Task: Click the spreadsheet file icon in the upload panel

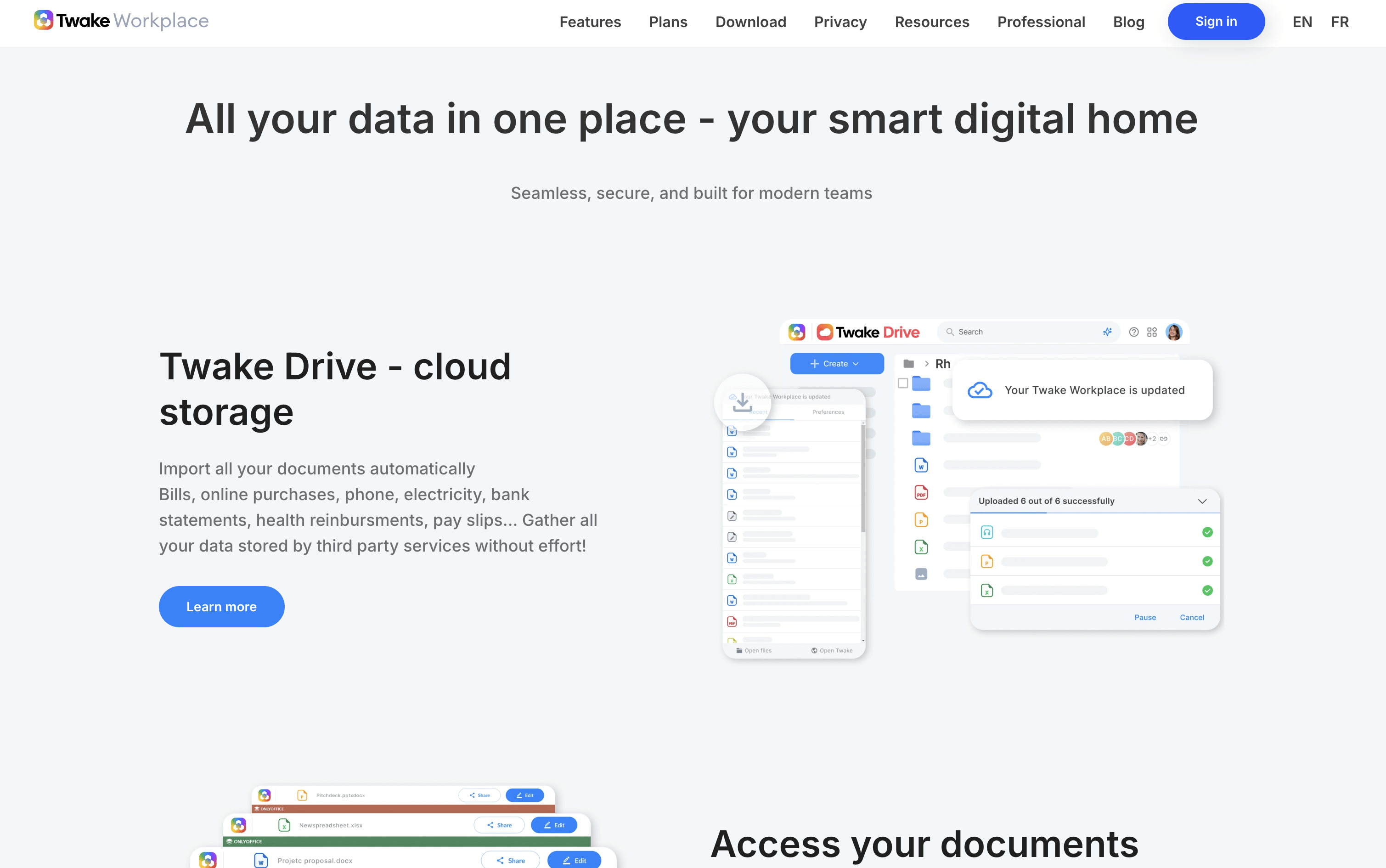Action: (x=986, y=590)
